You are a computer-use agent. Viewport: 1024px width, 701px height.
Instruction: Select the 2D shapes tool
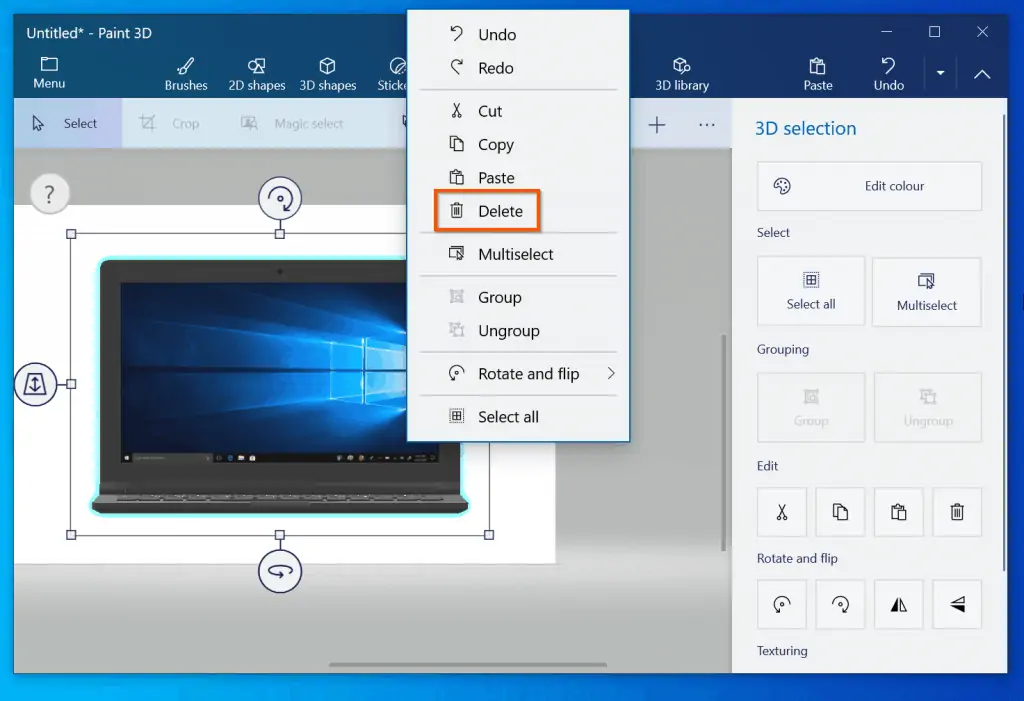tap(257, 74)
